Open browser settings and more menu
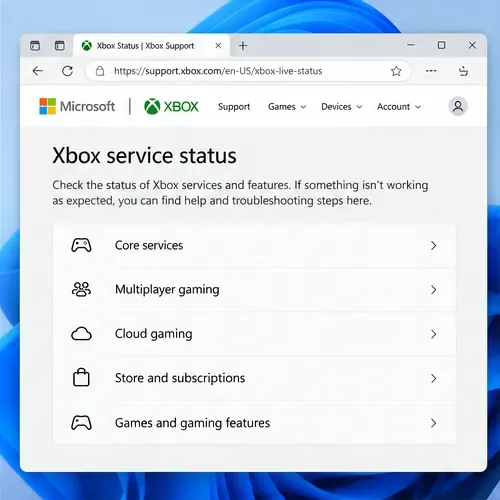The image size is (500, 500). point(431,71)
